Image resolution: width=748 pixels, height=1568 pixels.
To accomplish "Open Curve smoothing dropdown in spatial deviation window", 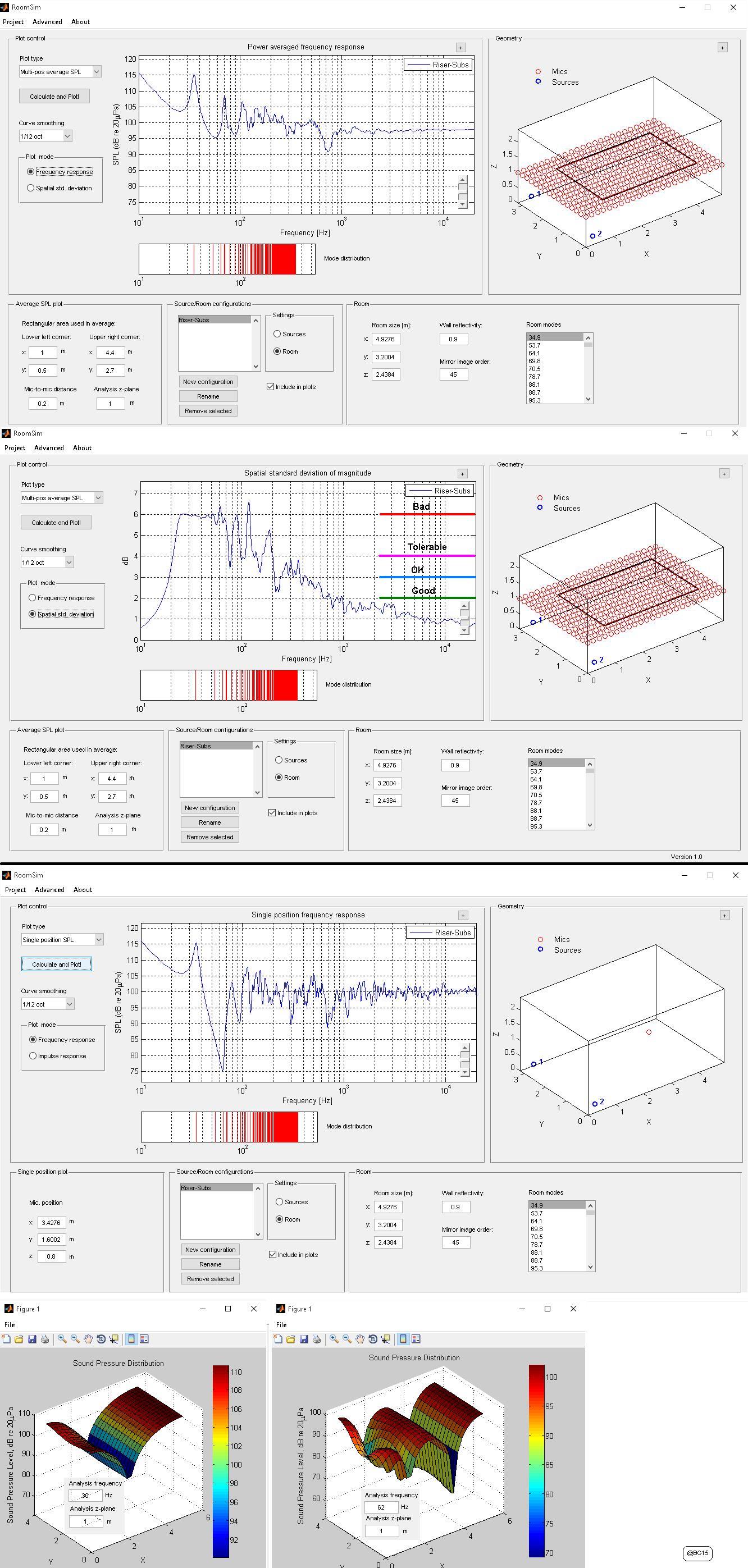I will tap(47, 563).
